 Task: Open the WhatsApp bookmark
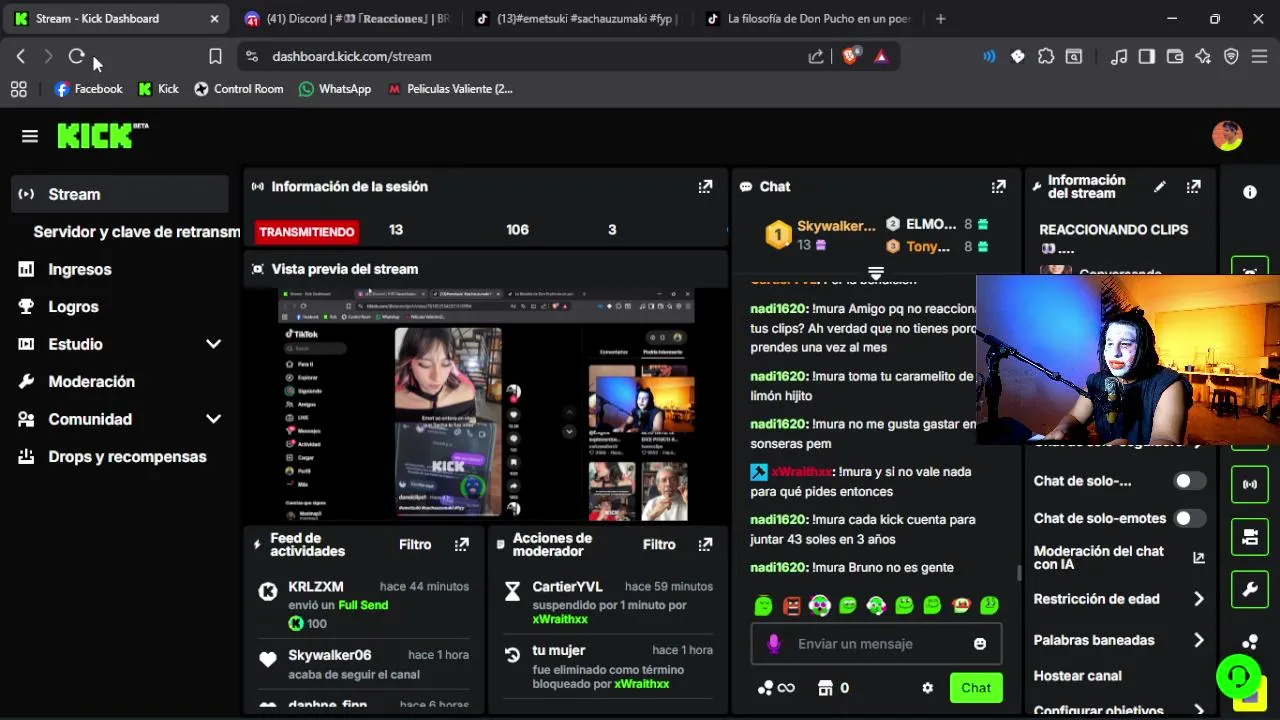tap(335, 89)
